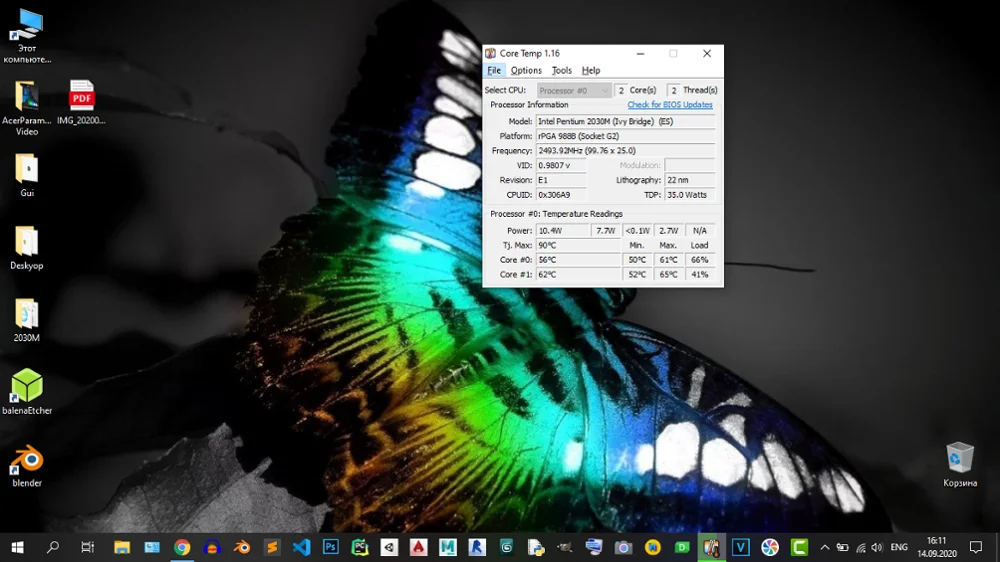Image resolution: width=1000 pixels, height=562 pixels.
Task: Switch to Core Temp taskbar icon
Action: 711,547
